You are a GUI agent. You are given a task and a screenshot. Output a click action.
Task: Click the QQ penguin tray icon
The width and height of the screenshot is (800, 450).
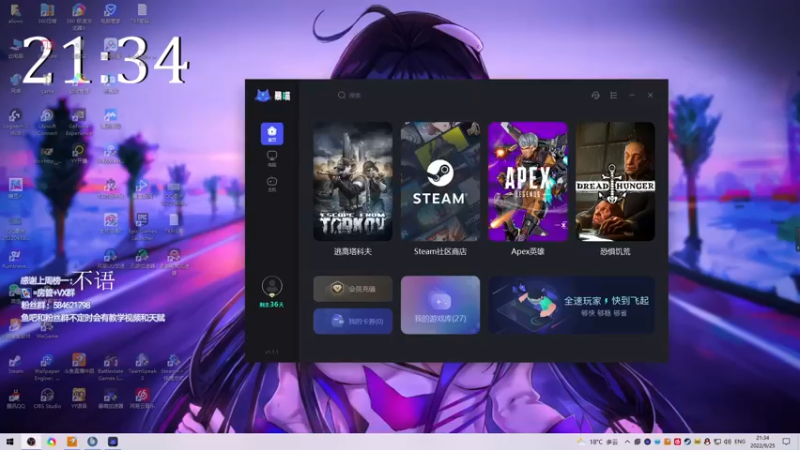click(707, 442)
